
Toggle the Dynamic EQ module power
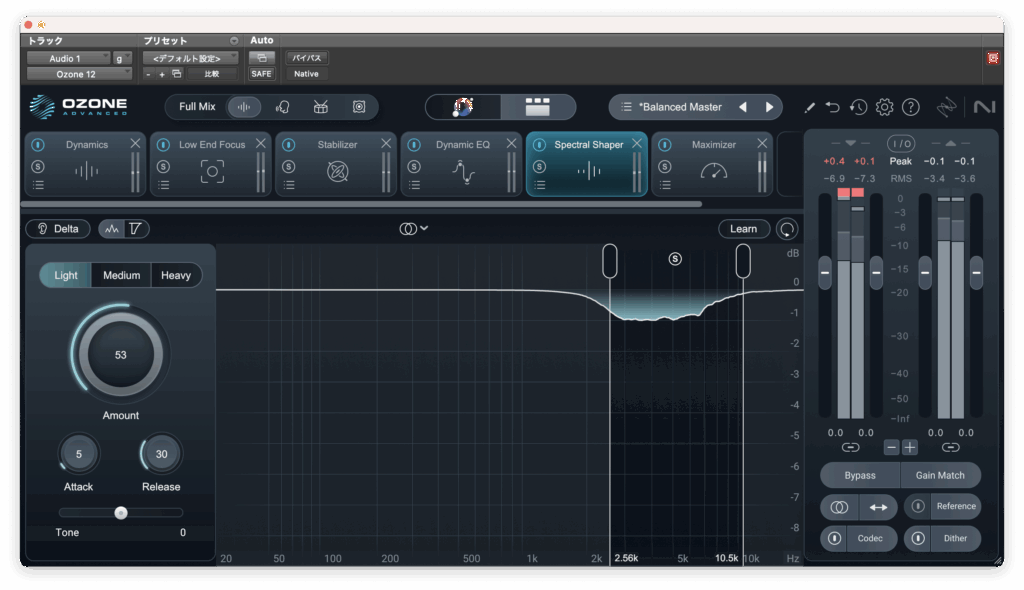[413, 145]
